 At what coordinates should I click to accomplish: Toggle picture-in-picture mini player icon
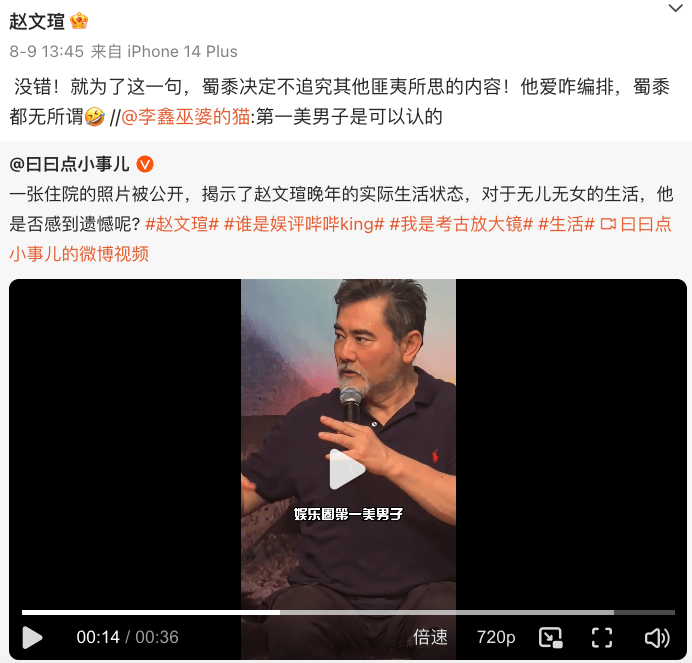click(550, 637)
